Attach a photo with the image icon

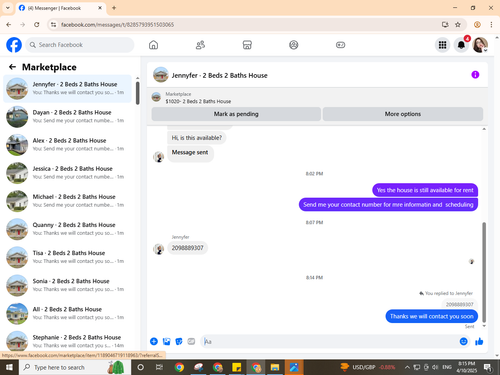point(166,341)
